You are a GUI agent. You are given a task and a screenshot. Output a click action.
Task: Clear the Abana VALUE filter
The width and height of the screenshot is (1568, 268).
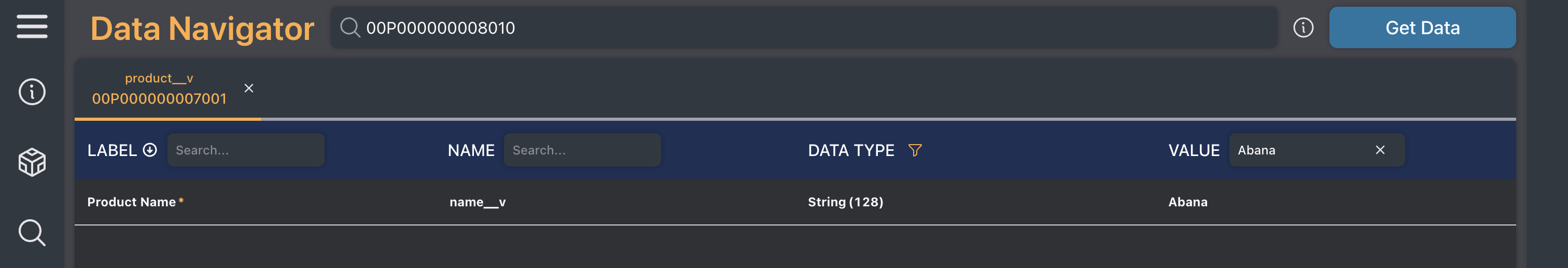click(1380, 150)
